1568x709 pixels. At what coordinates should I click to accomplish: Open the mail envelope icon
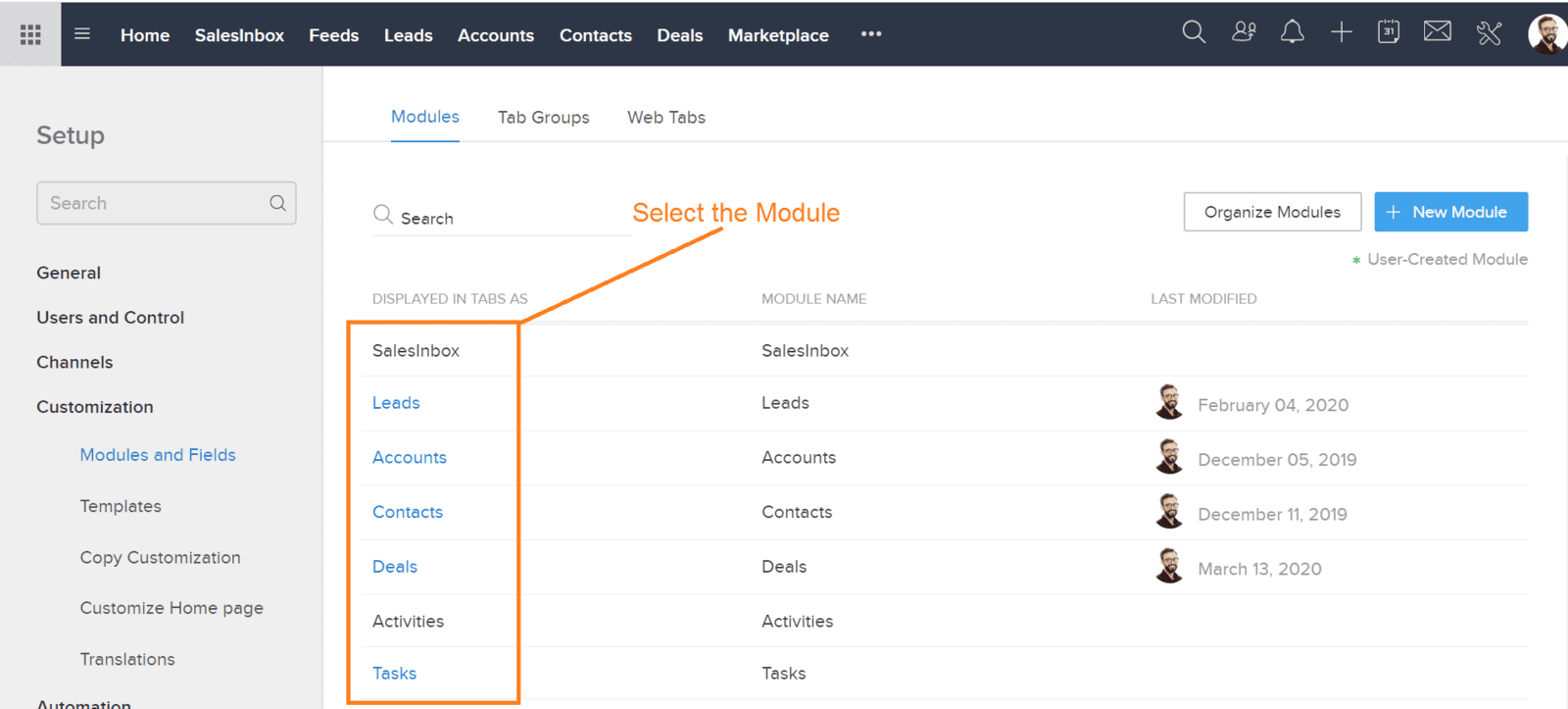1438,32
